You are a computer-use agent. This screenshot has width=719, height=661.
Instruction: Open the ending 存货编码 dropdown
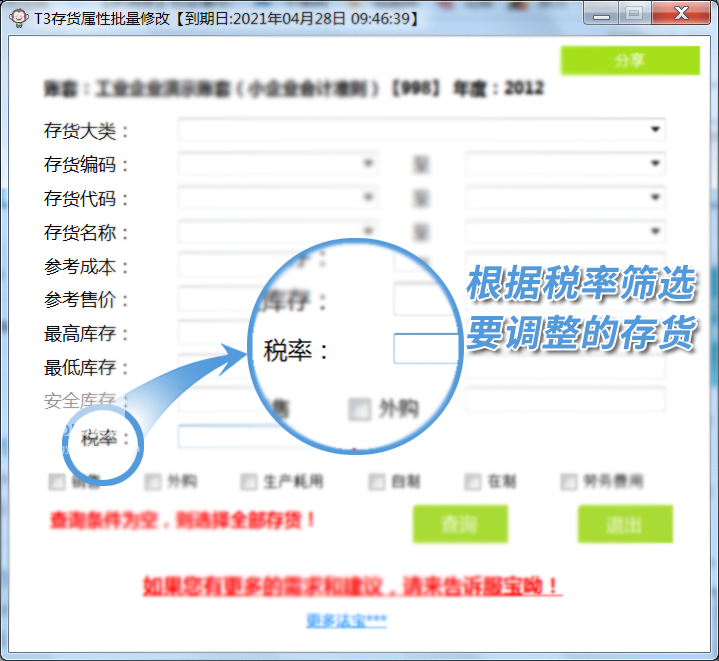656,164
